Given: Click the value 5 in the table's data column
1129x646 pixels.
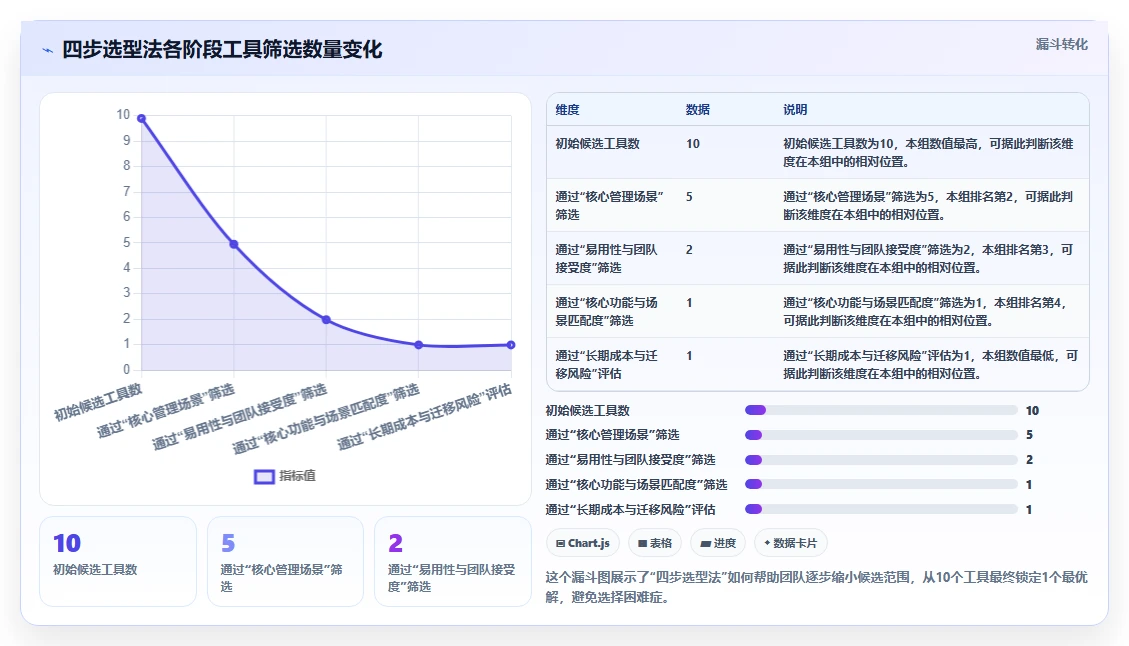Looking at the screenshot, I should (x=689, y=197).
